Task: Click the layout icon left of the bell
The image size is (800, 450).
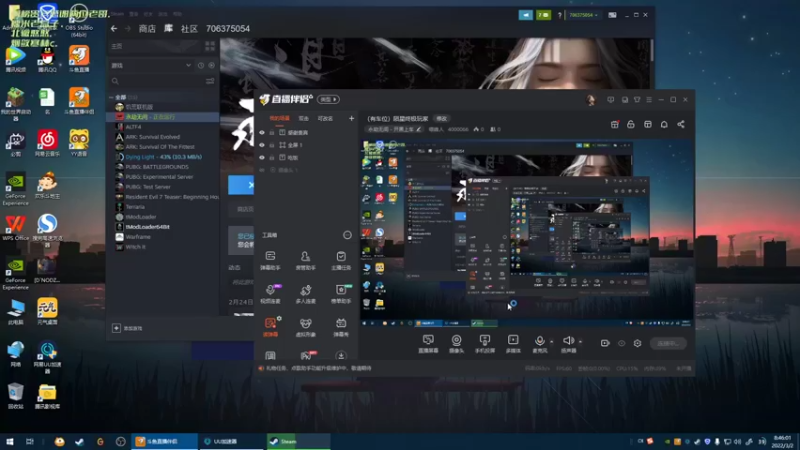Action: tap(647, 124)
